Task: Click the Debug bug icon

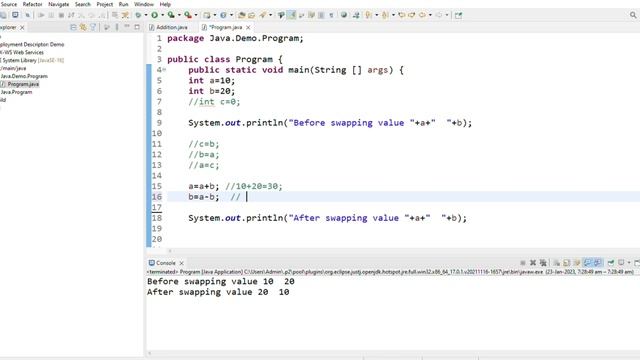Action: (138, 15)
